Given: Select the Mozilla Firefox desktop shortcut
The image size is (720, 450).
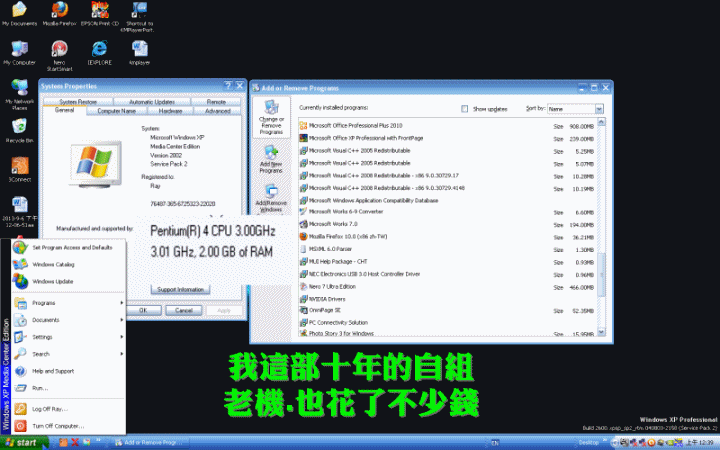Looking at the screenshot, I should pyautogui.click(x=59, y=14).
